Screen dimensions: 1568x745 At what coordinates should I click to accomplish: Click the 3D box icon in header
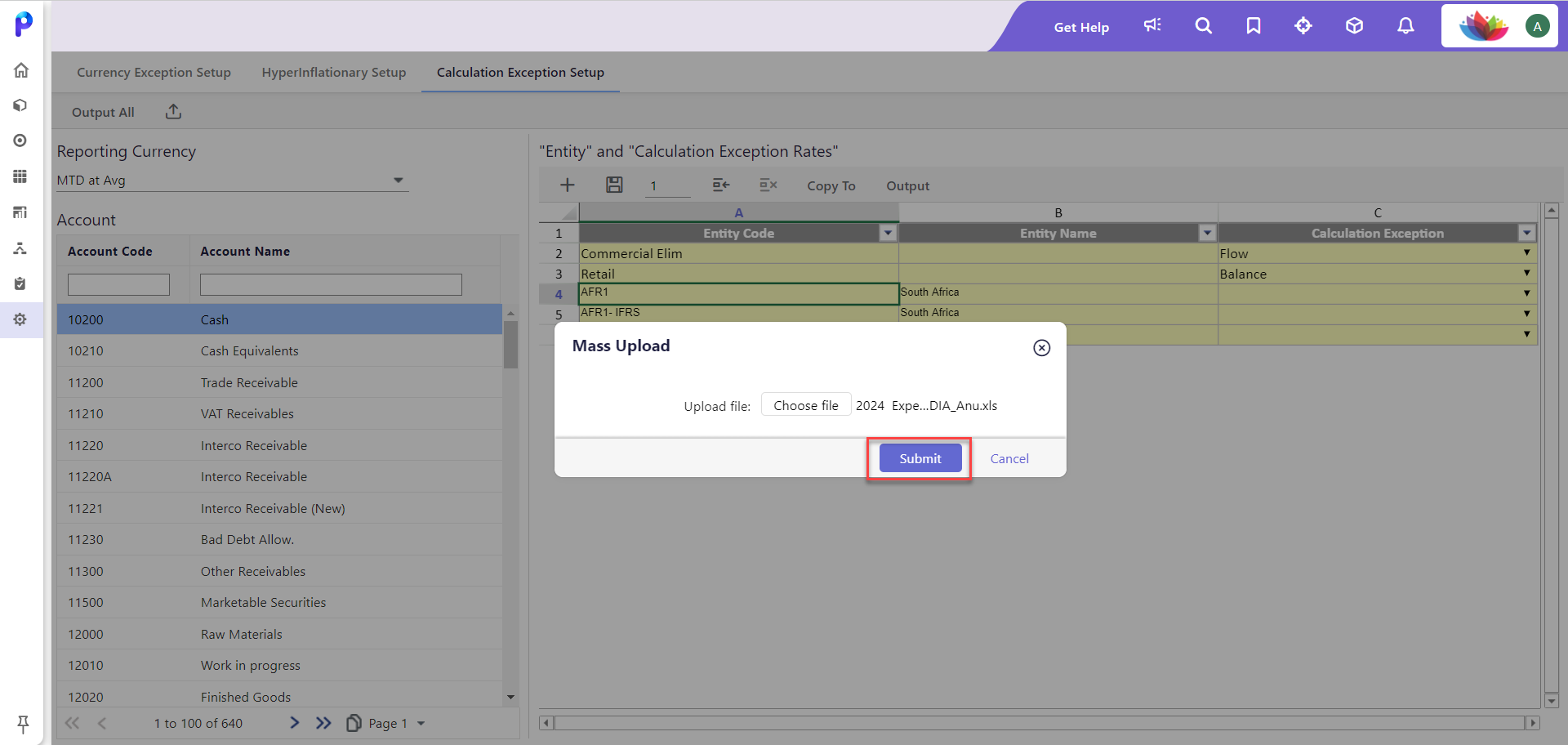pyautogui.click(x=1354, y=25)
